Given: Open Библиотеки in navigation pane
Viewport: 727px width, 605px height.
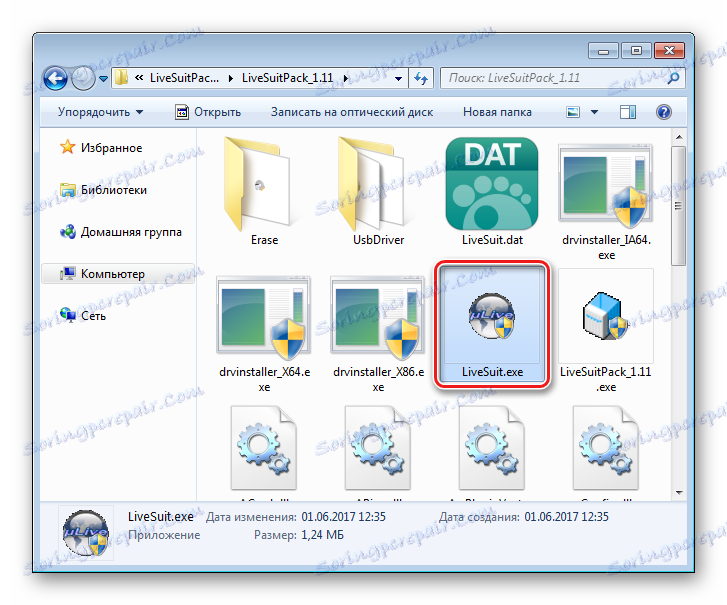Looking at the screenshot, I should tap(103, 190).
